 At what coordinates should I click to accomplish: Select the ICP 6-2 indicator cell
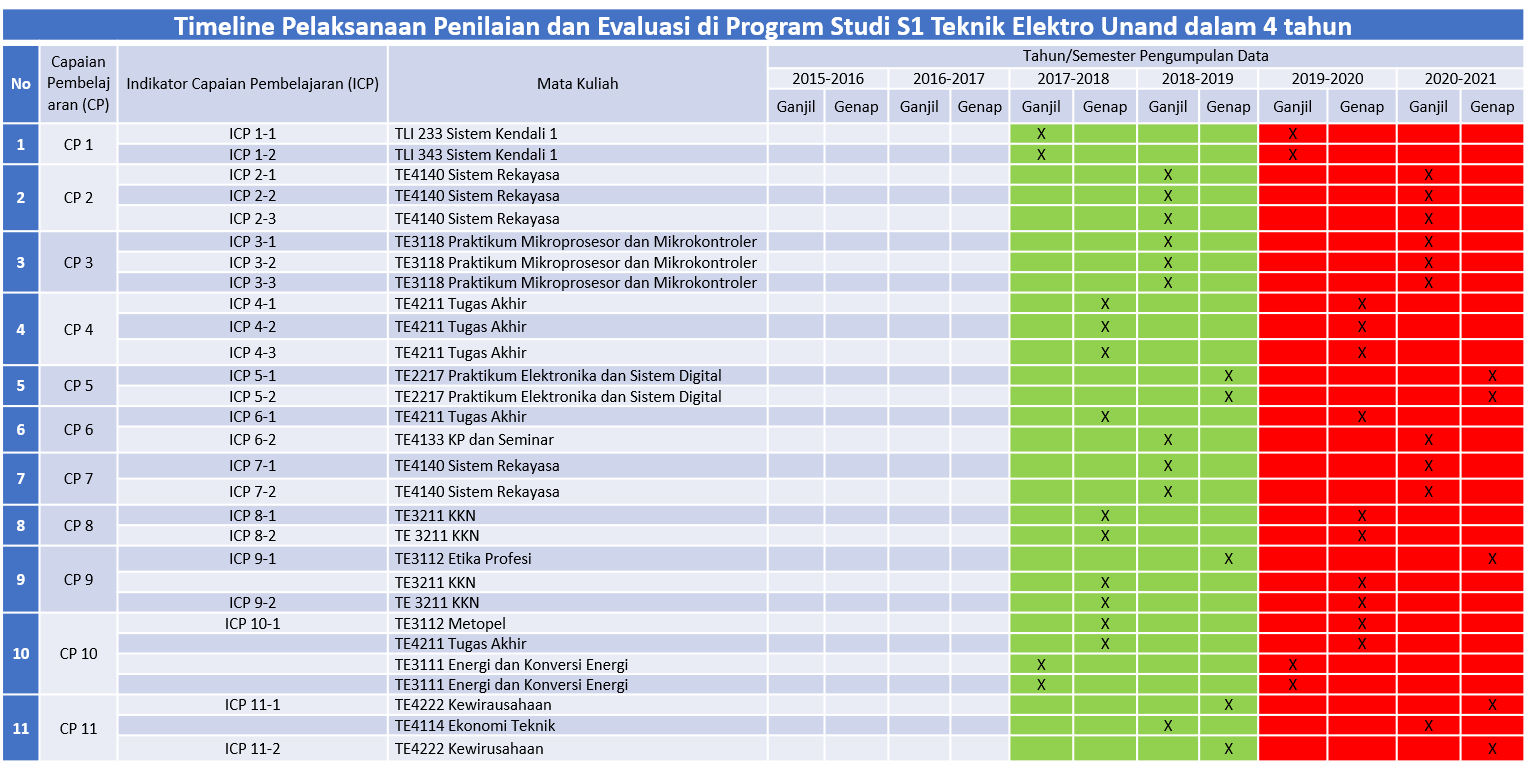click(253, 440)
